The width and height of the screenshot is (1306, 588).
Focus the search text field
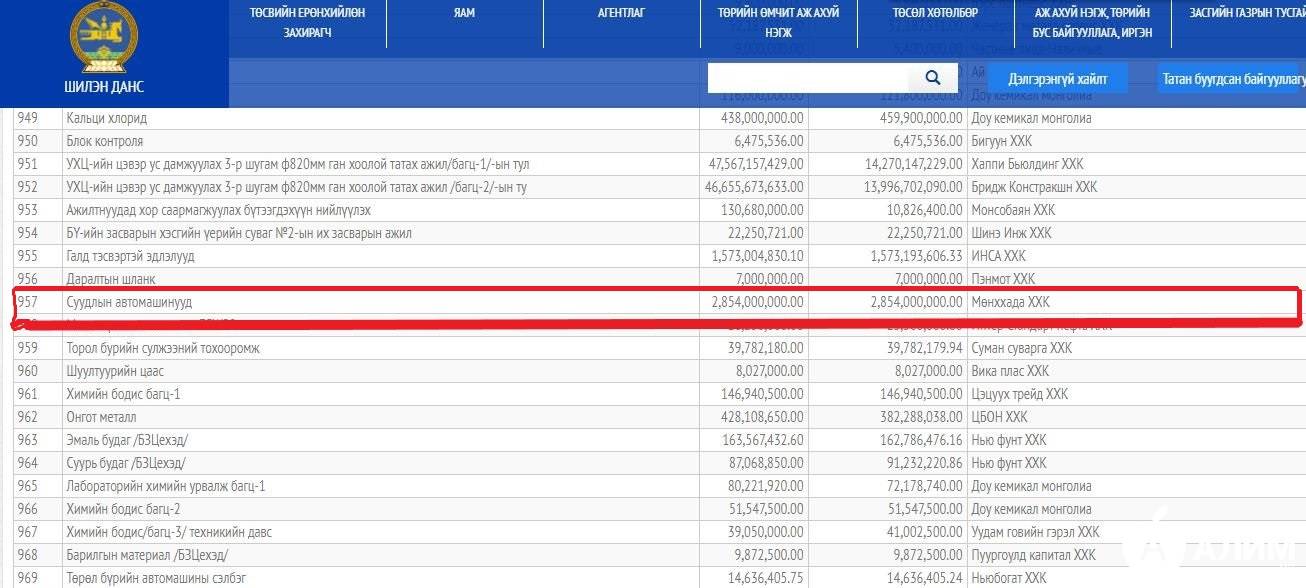point(808,78)
